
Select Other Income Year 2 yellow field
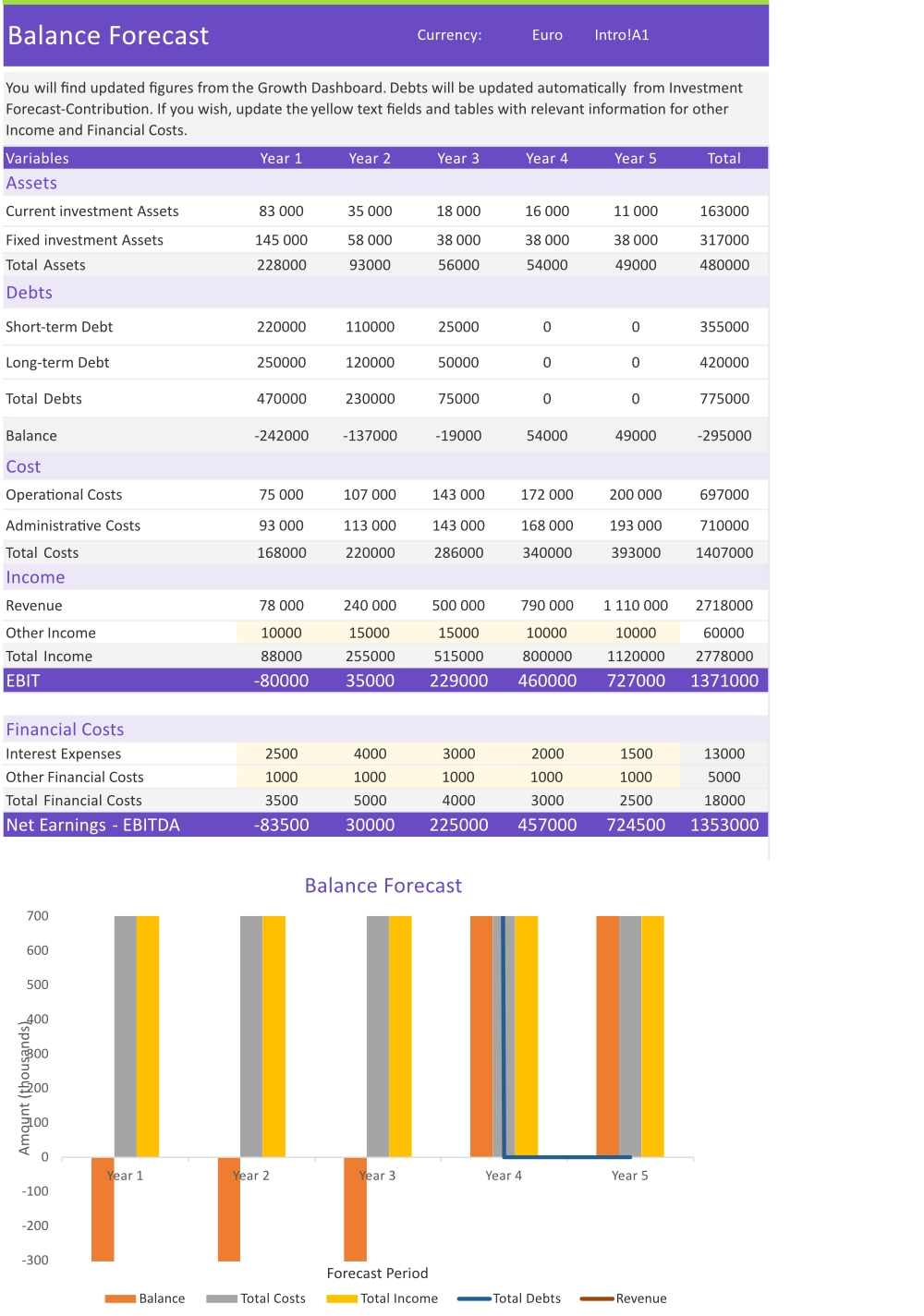click(x=370, y=633)
